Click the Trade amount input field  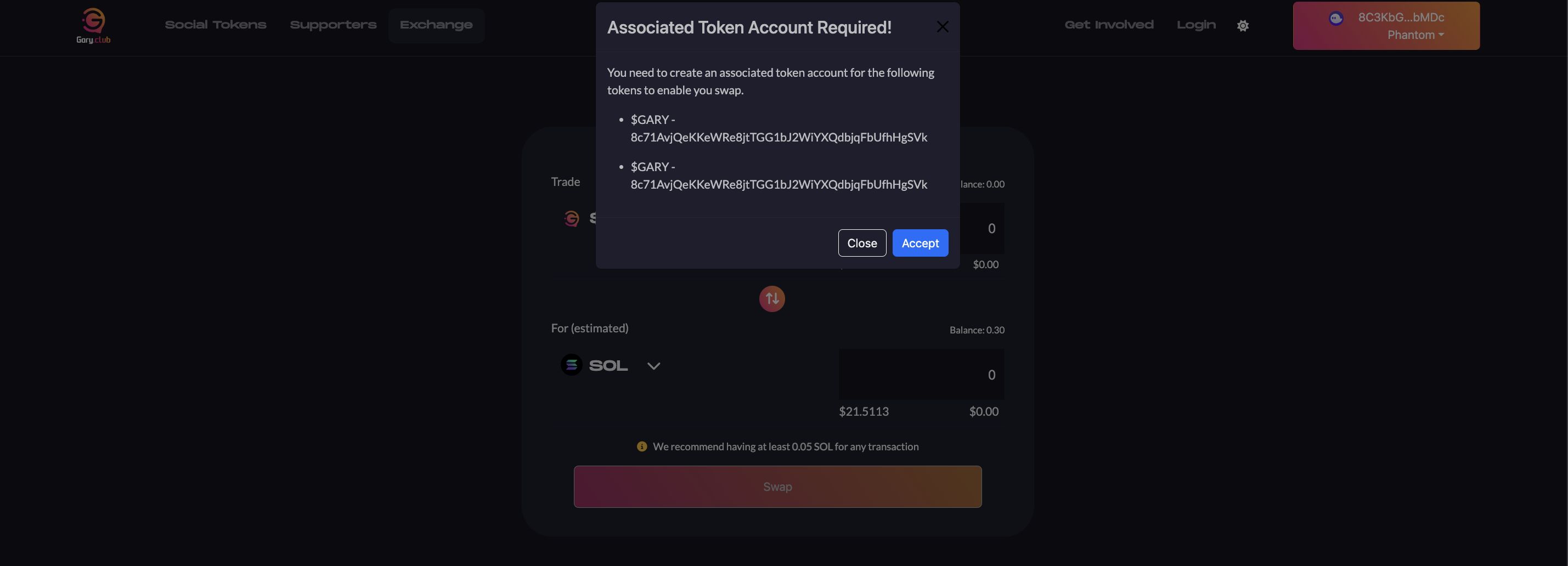(982, 229)
